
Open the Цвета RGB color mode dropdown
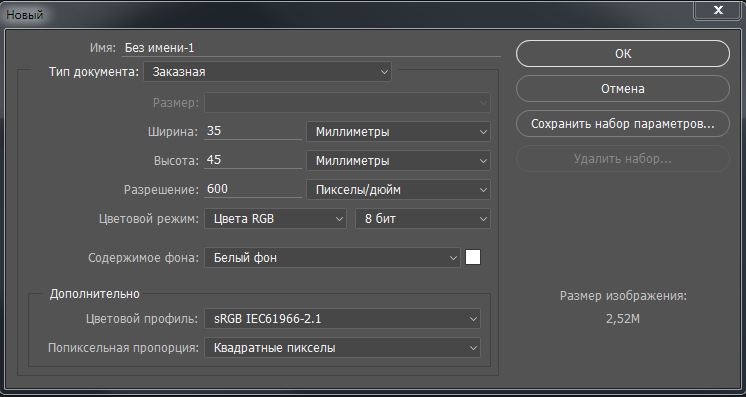pyautogui.click(x=275, y=219)
